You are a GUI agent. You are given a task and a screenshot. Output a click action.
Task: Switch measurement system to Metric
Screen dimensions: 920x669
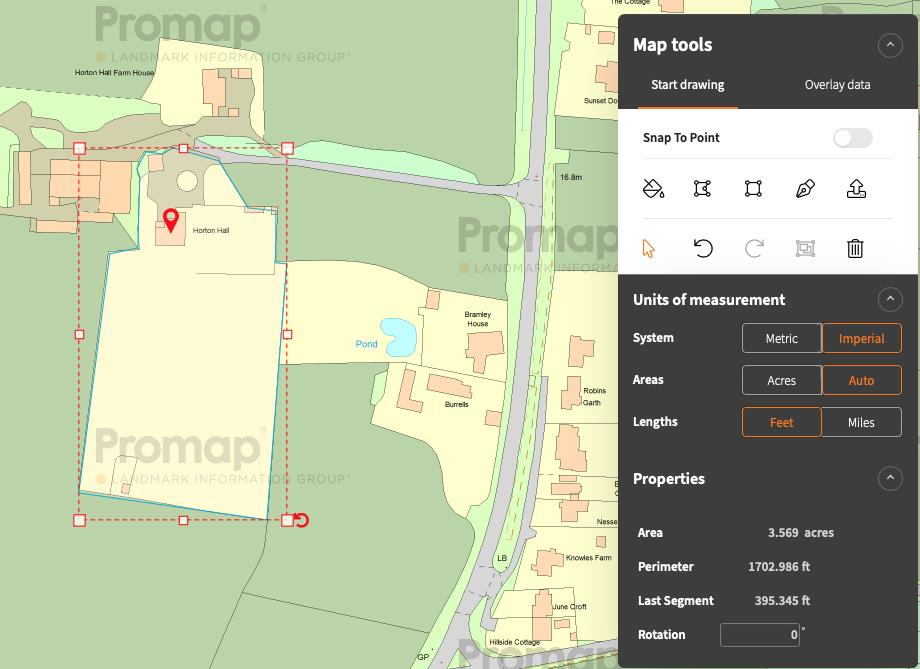point(781,338)
